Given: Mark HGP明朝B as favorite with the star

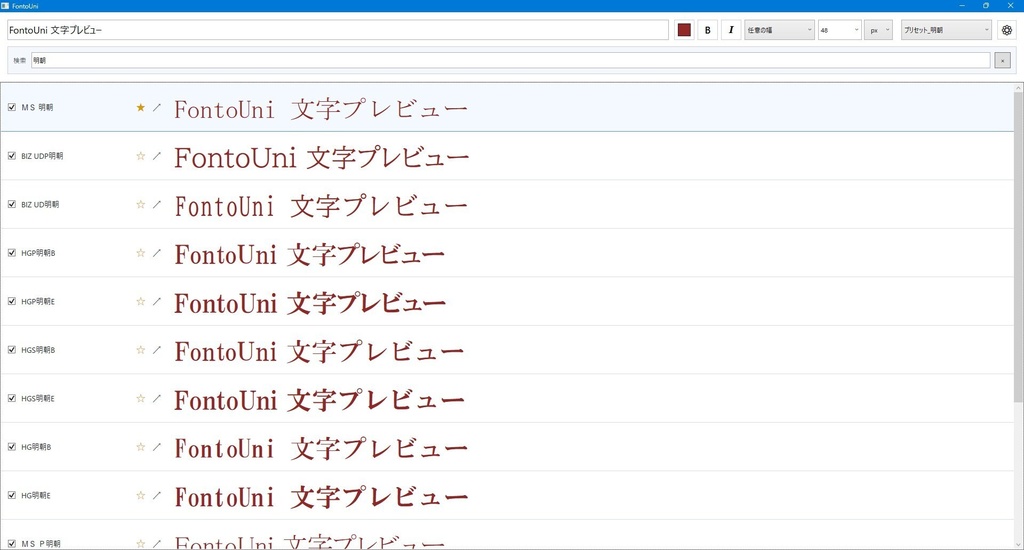Looking at the screenshot, I should point(140,253).
